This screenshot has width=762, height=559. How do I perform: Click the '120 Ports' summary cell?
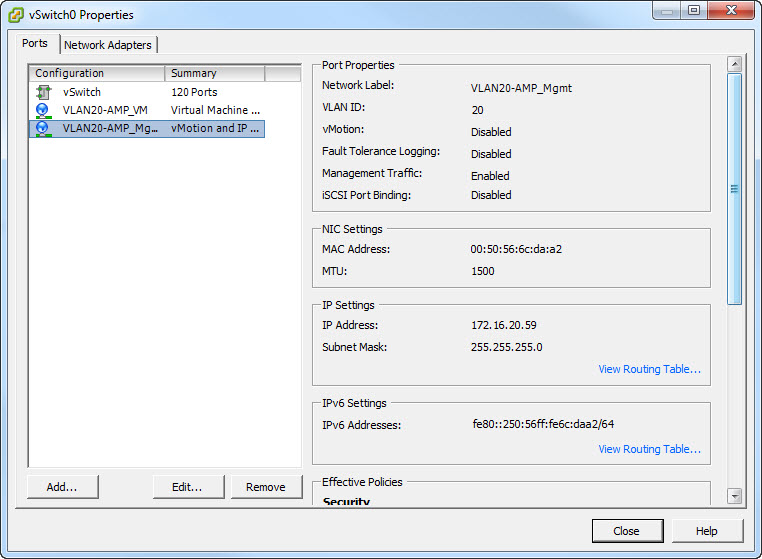click(x=194, y=92)
